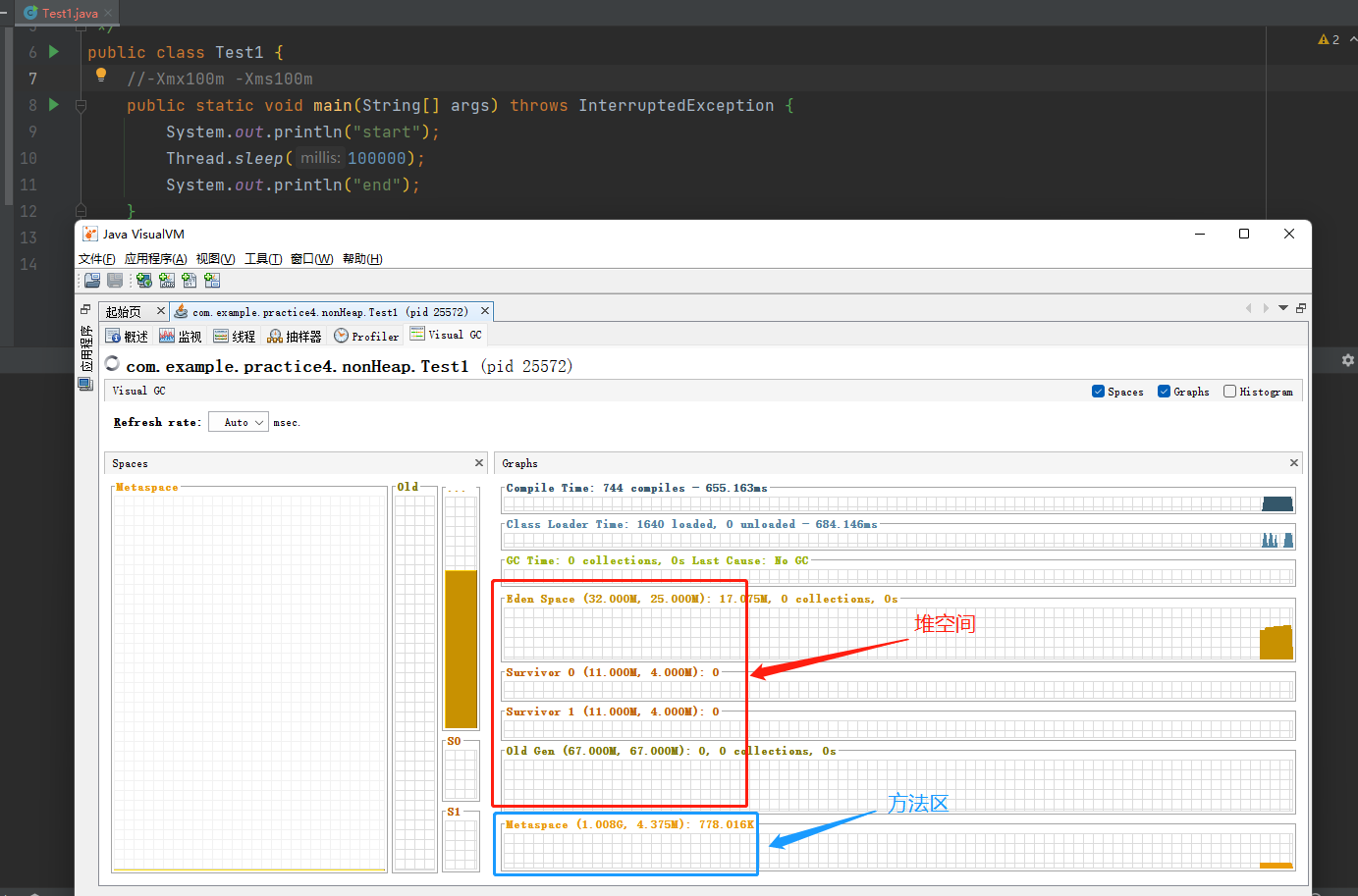The width and height of the screenshot is (1358, 896).
Task: Click the run arrow beside the main method
Action: 54,105
